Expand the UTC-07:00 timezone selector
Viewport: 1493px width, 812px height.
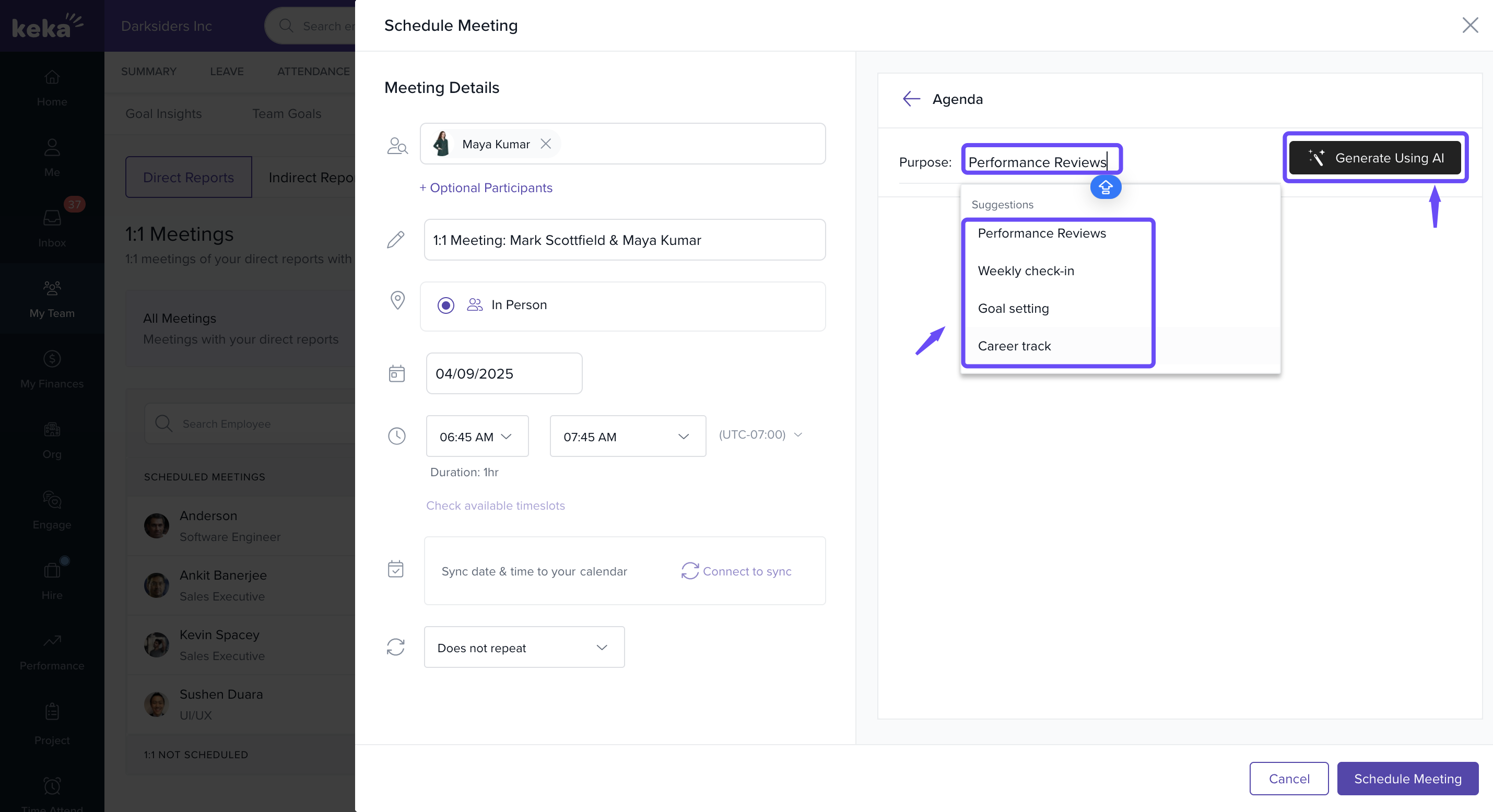point(760,434)
